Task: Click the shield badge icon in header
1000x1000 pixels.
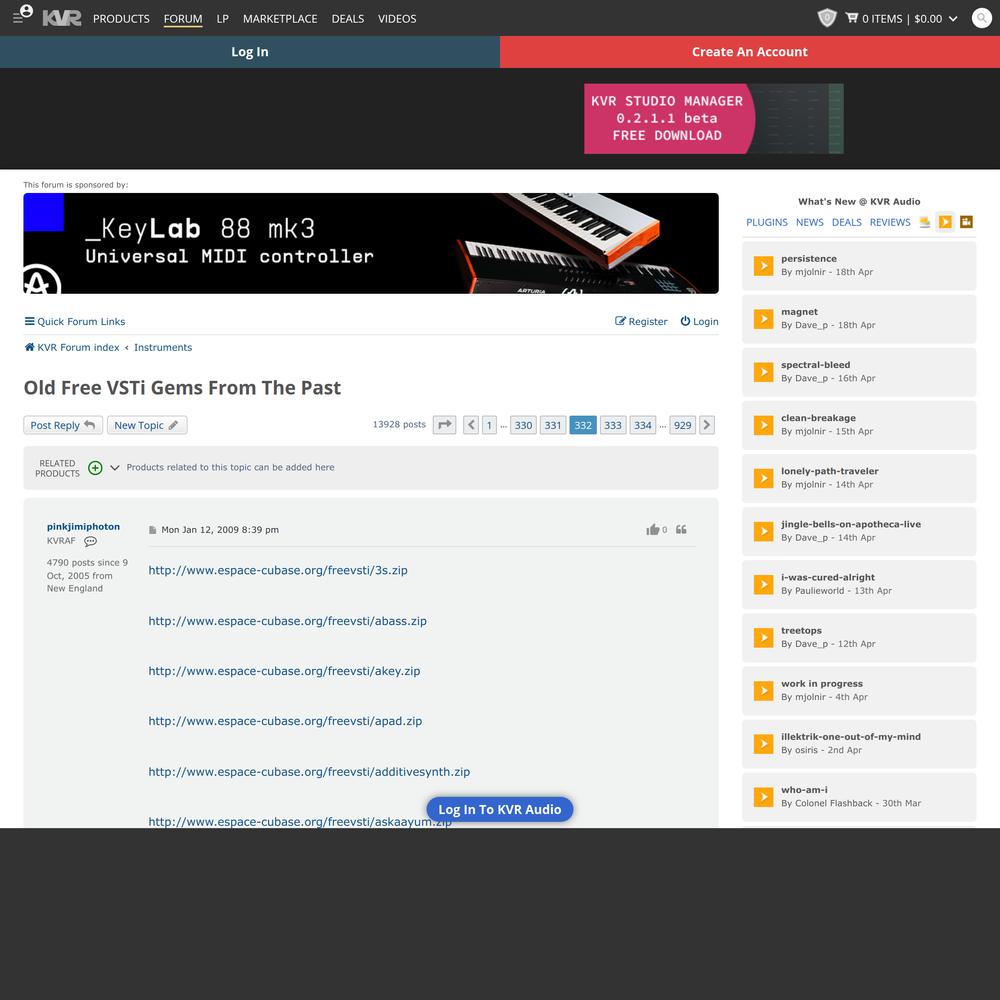Action: (x=827, y=18)
